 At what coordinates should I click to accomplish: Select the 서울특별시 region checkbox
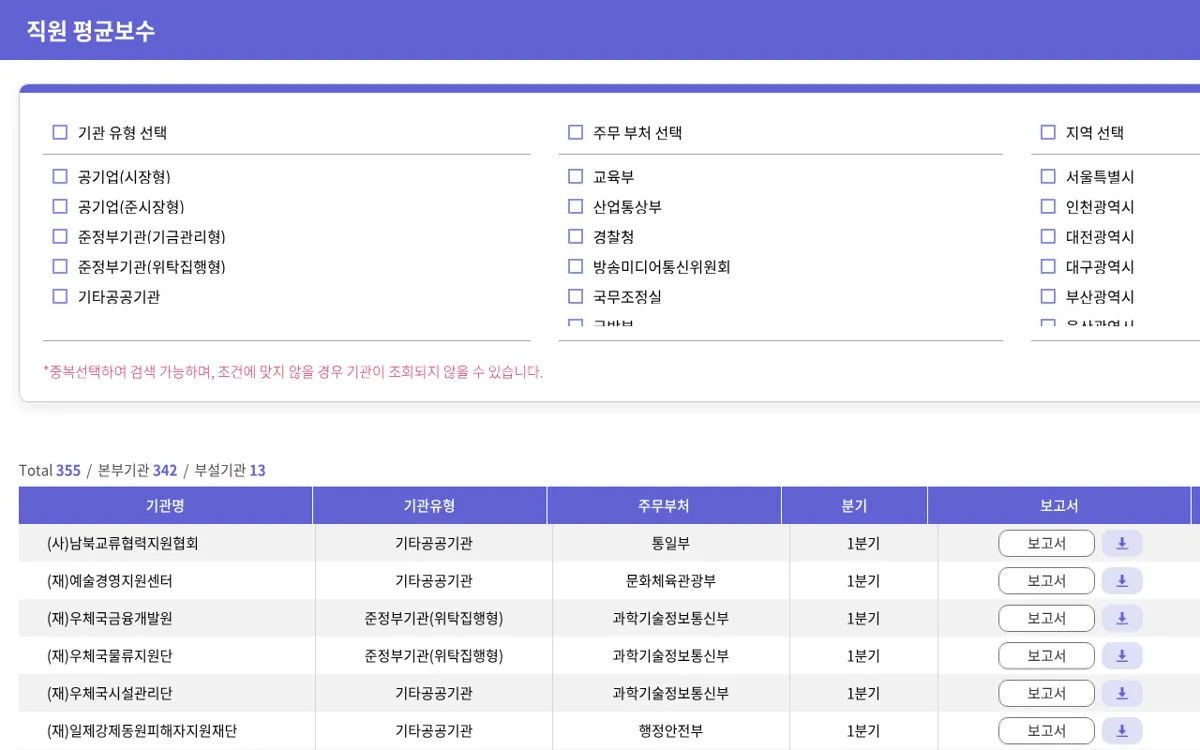click(x=1048, y=177)
